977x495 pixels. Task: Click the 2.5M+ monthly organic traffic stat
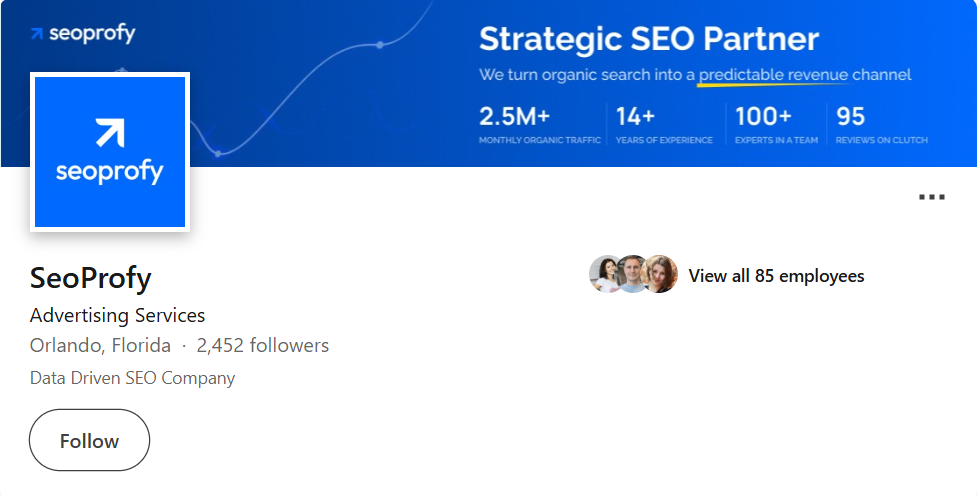coord(540,125)
